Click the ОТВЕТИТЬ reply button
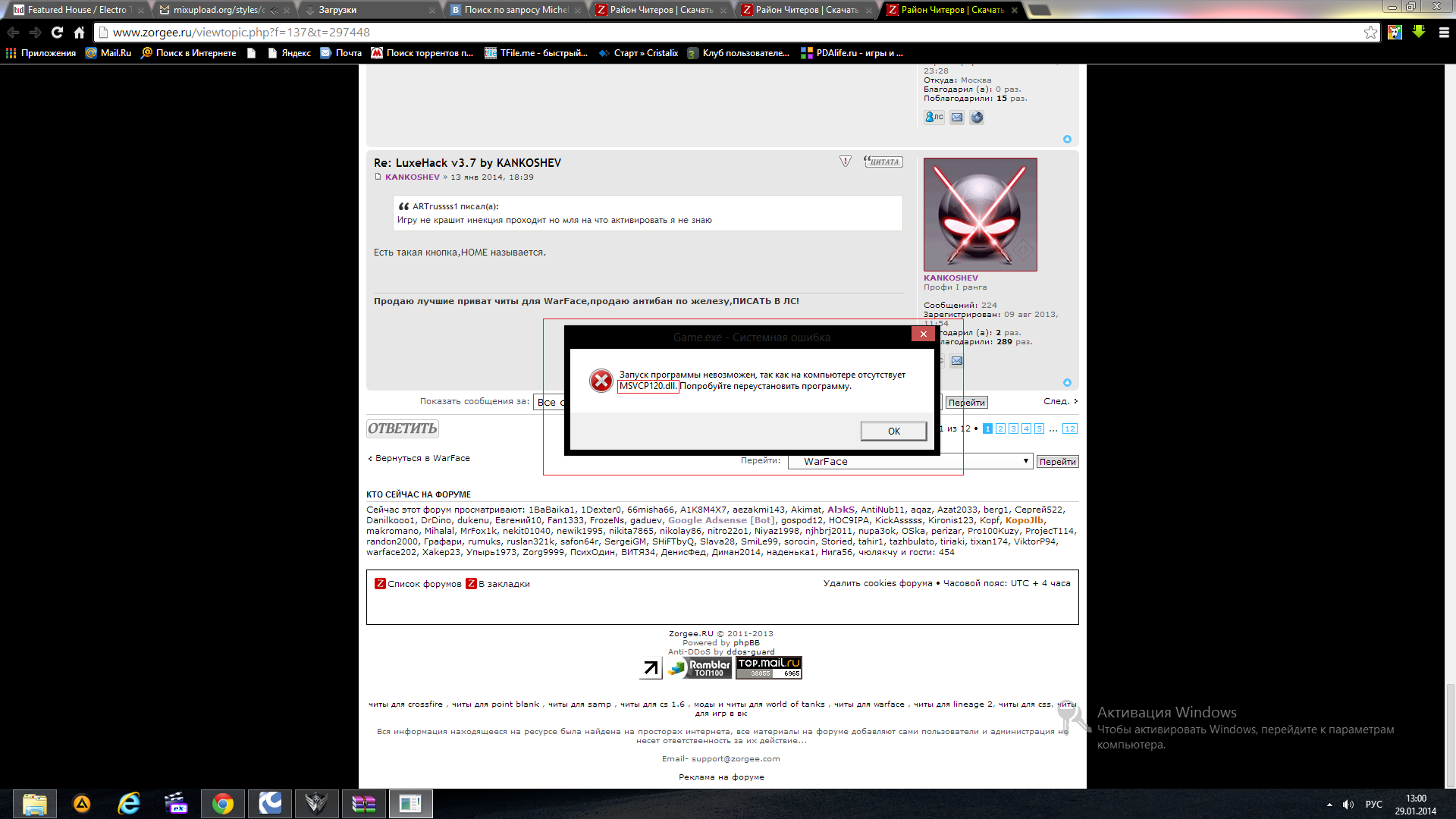This screenshot has height=819, width=1456. 402,428
